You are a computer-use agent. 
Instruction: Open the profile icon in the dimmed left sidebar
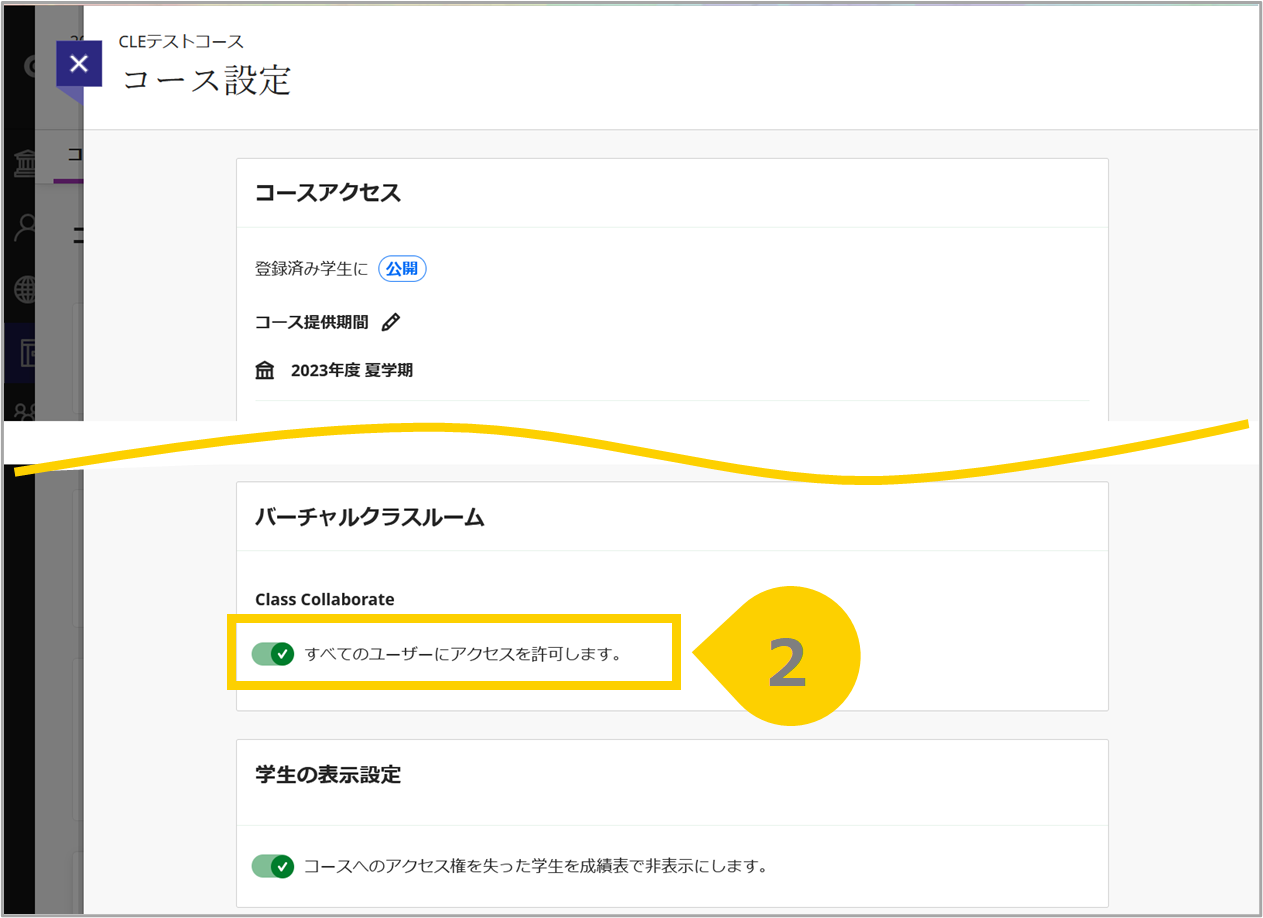(24, 228)
